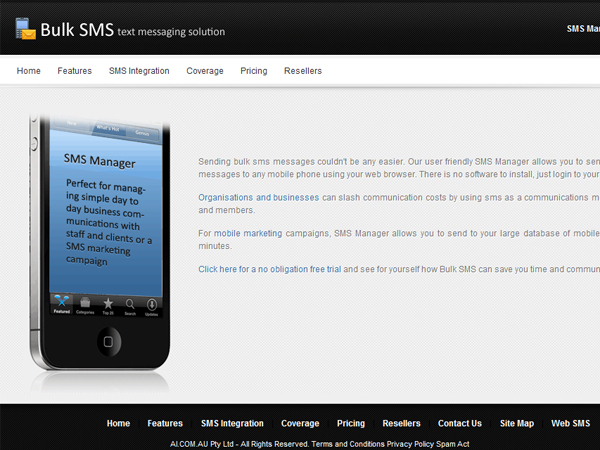Viewport: 600px width, 450px height.
Task: Follow the Organisations and businesses link
Action: [x=259, y=197]
